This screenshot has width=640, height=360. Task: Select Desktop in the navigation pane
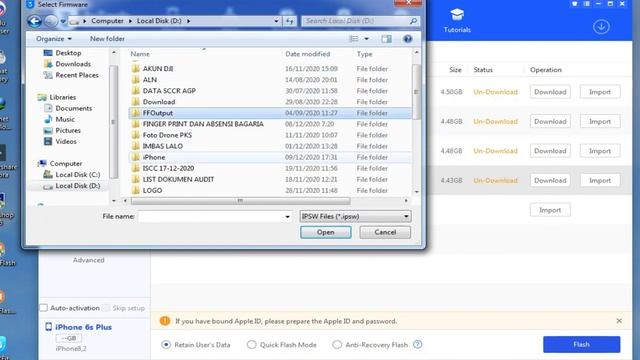[x=62, y=53]
